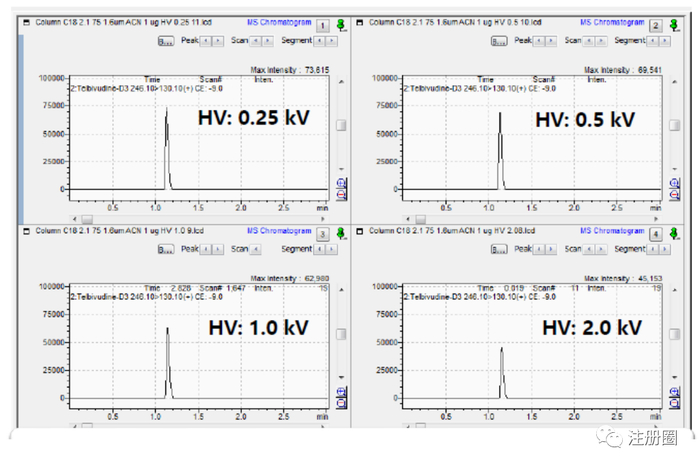Click horizontal scrollbar thumb in HV 0.25 kV panel

pyautogui.click(x=87, y=219)
